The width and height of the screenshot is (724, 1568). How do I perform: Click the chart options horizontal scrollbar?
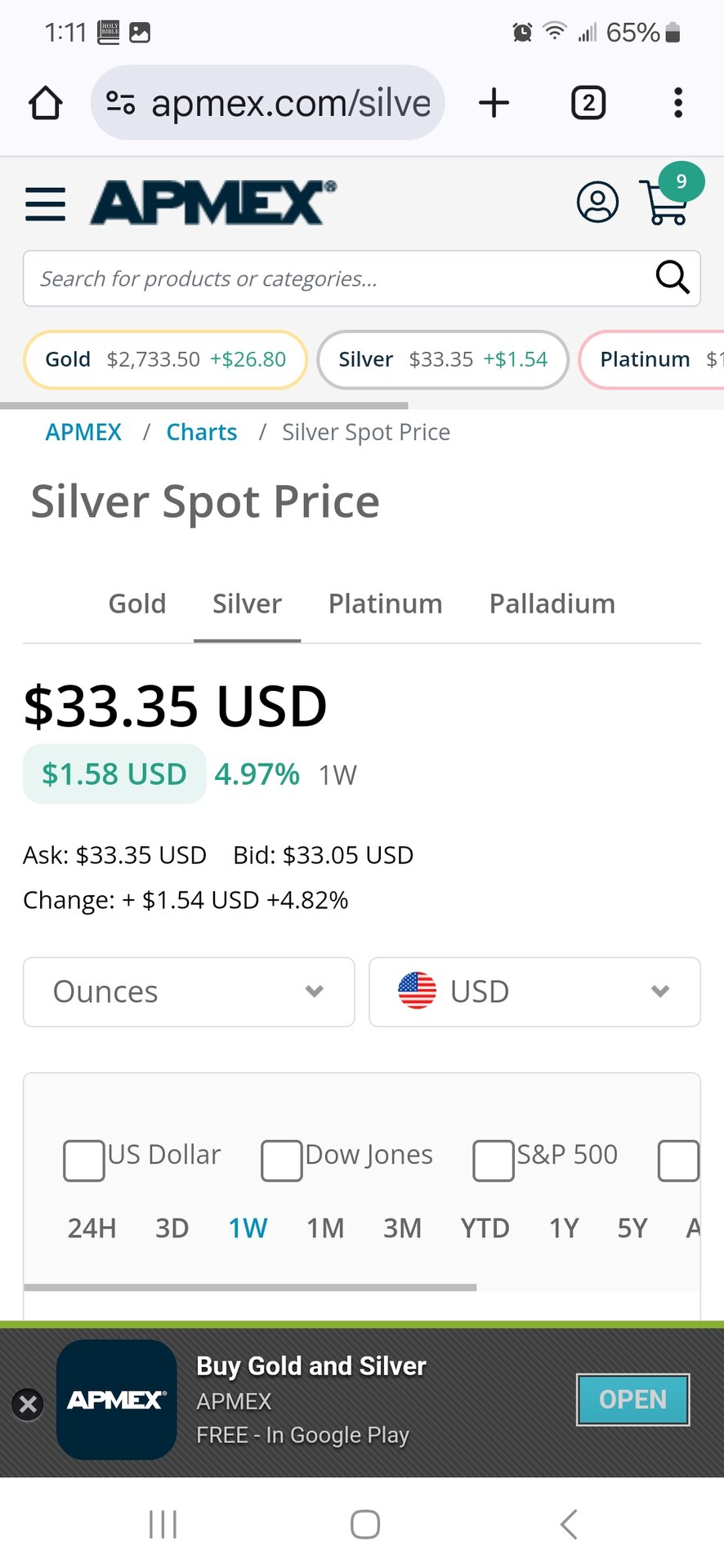(x=250, y=1287)
